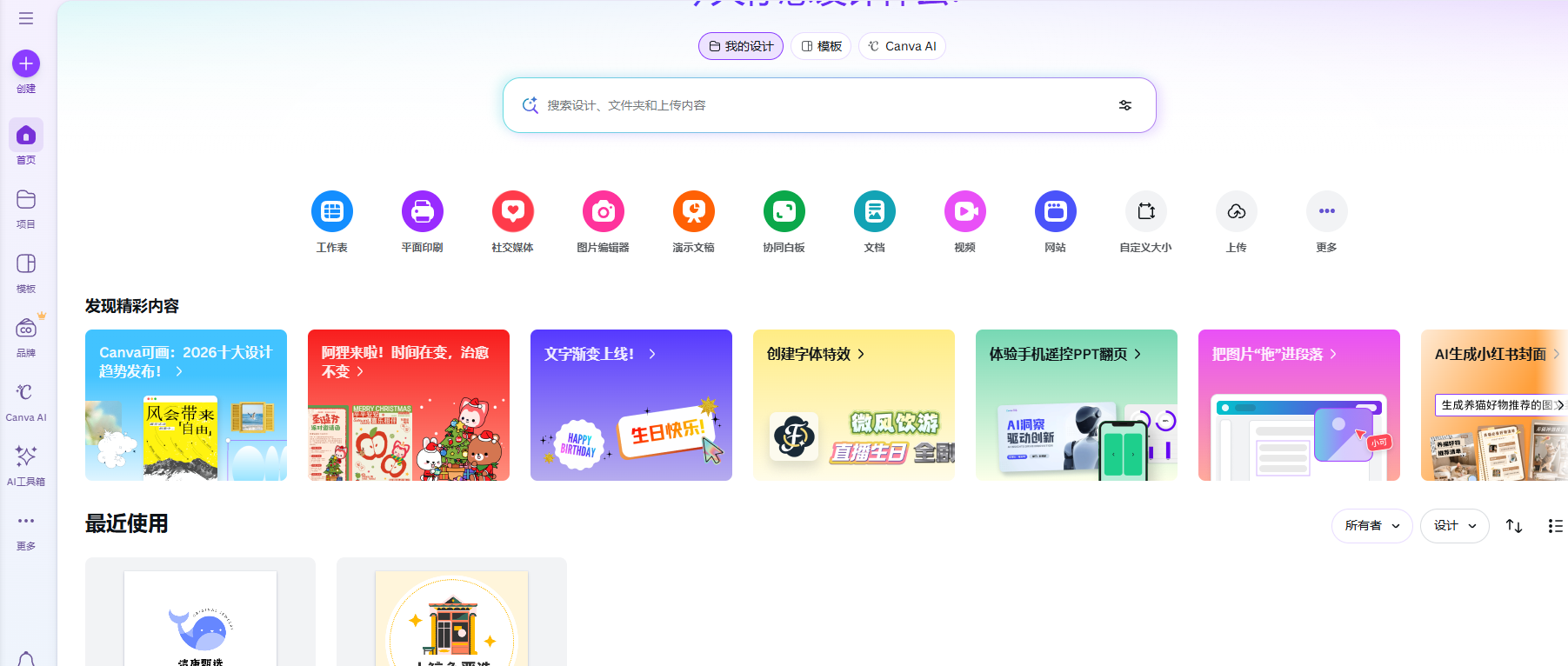Image resolution: width=1568 pixels, height=666 pixels.
Task: Open the pavilion illustration recent design
Action: coord(451,612)
